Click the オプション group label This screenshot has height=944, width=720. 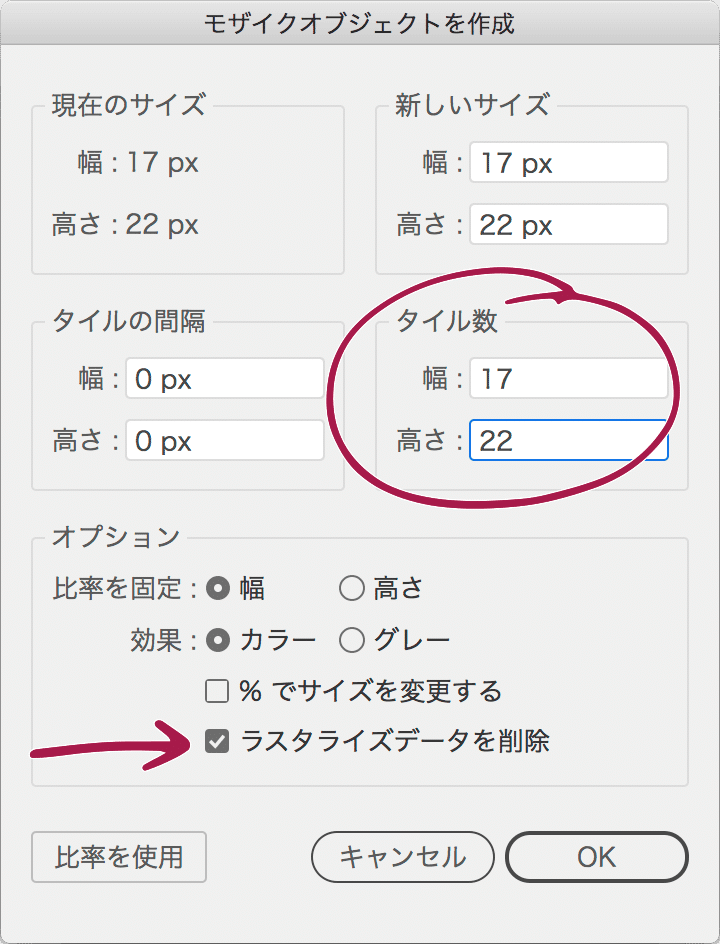(x=116, y=536)
